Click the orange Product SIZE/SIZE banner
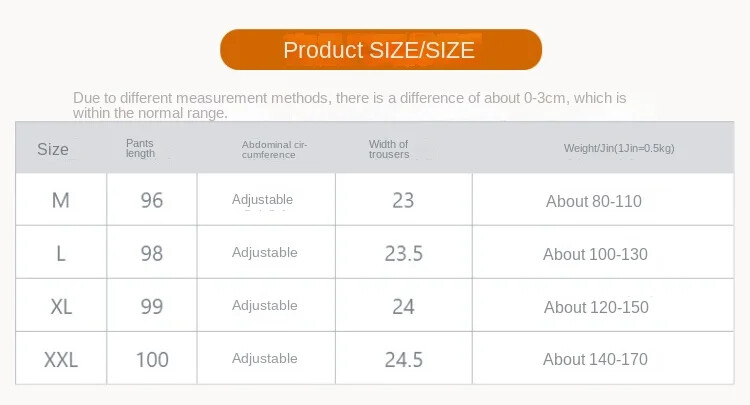Viewport: 750px width, 405px height. coord(380,49)
